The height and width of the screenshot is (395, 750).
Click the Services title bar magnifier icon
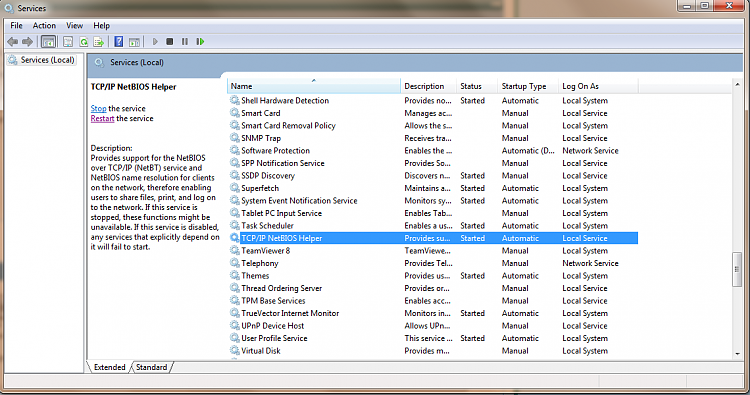coord(9,8)
